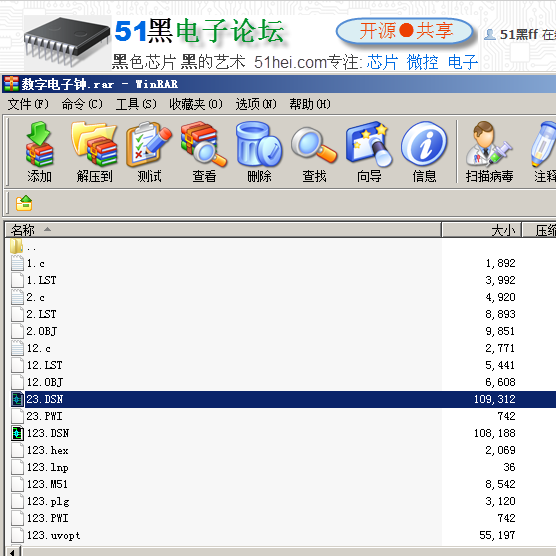Click the size value 1,892
Image resolution: width=556 pixels, height=556 pixels.
pos(500,263)
